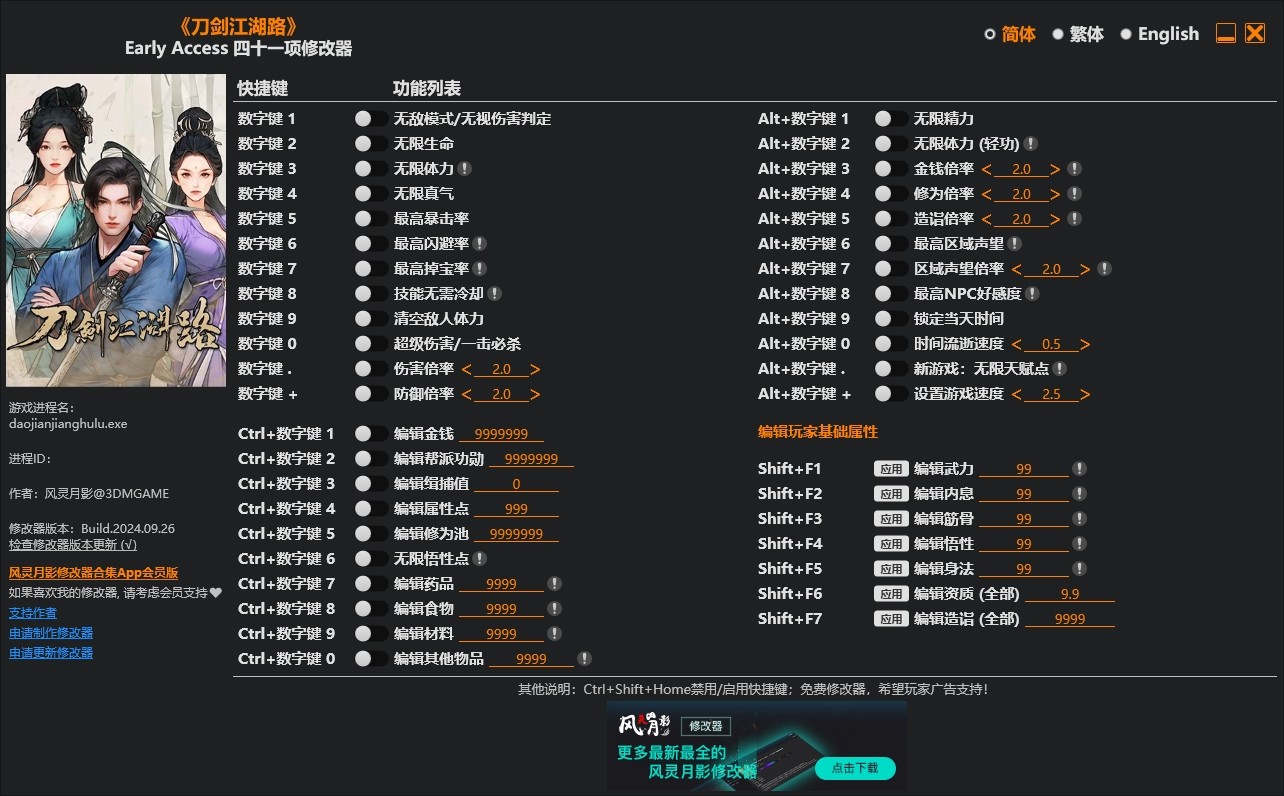
Task: Increase 设置游戏速度 with right arrow
Action: [x=1085, y=394]
